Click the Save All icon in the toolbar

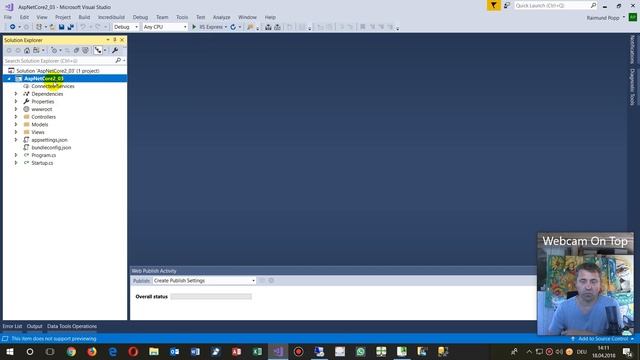tap(71, 27)
